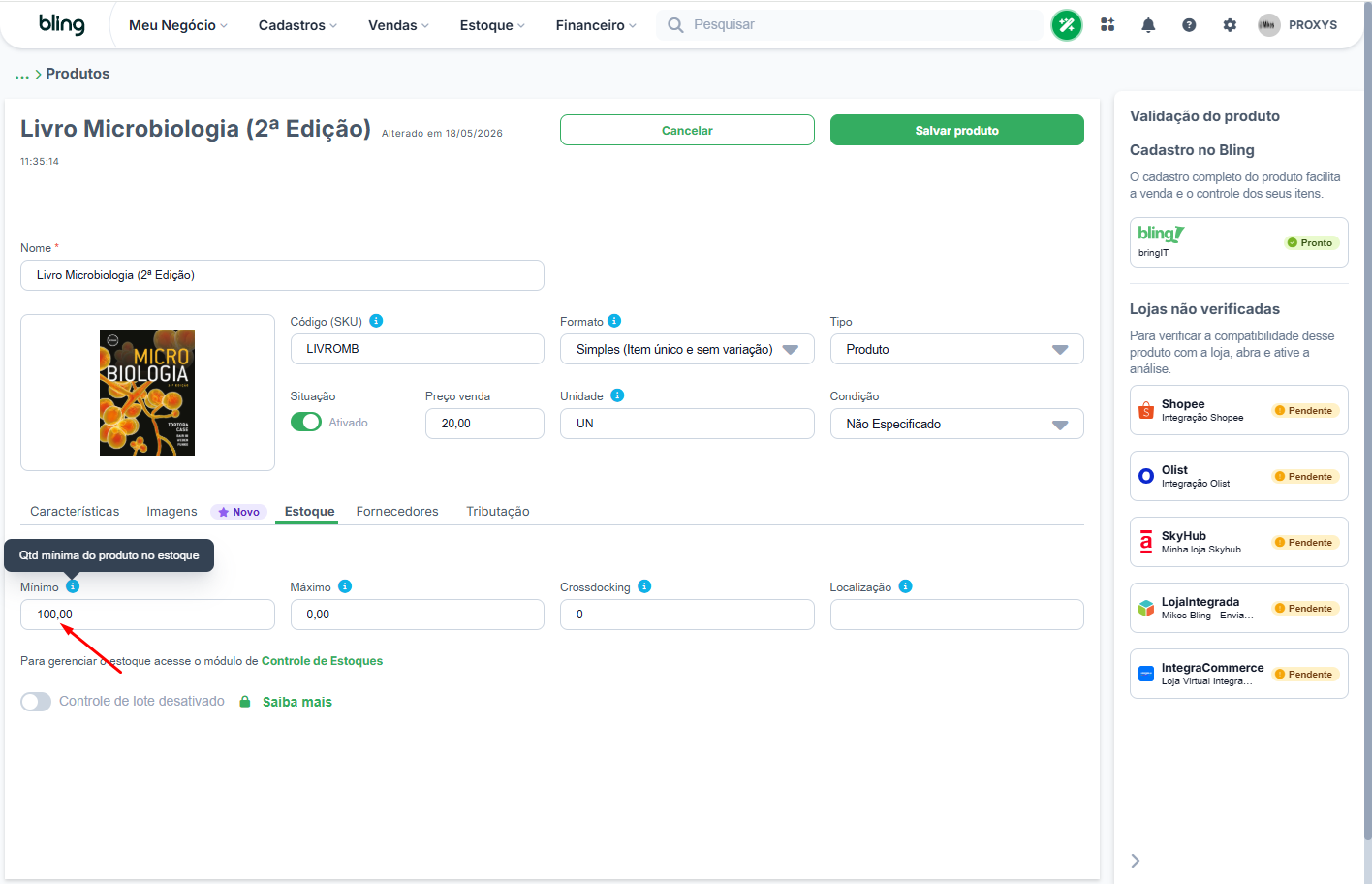1372x884 pixels.
Task: Open the Formato dropdown
Action: (x=687, y=349)
